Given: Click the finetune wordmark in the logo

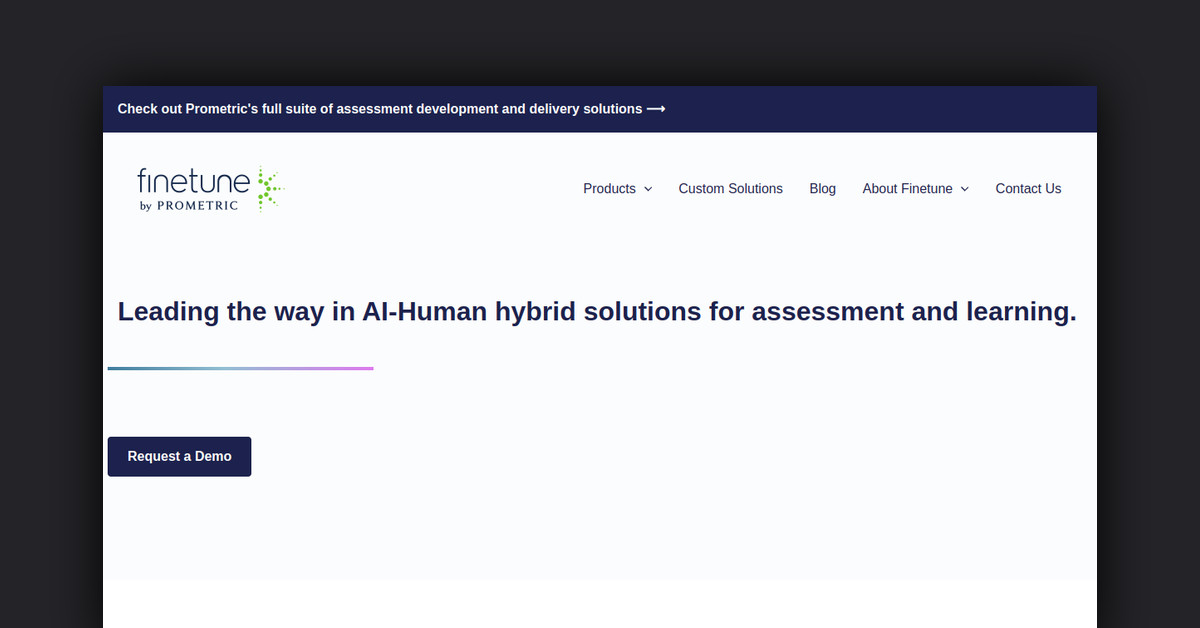Looking at the screenshot, I should coord(194,182).
